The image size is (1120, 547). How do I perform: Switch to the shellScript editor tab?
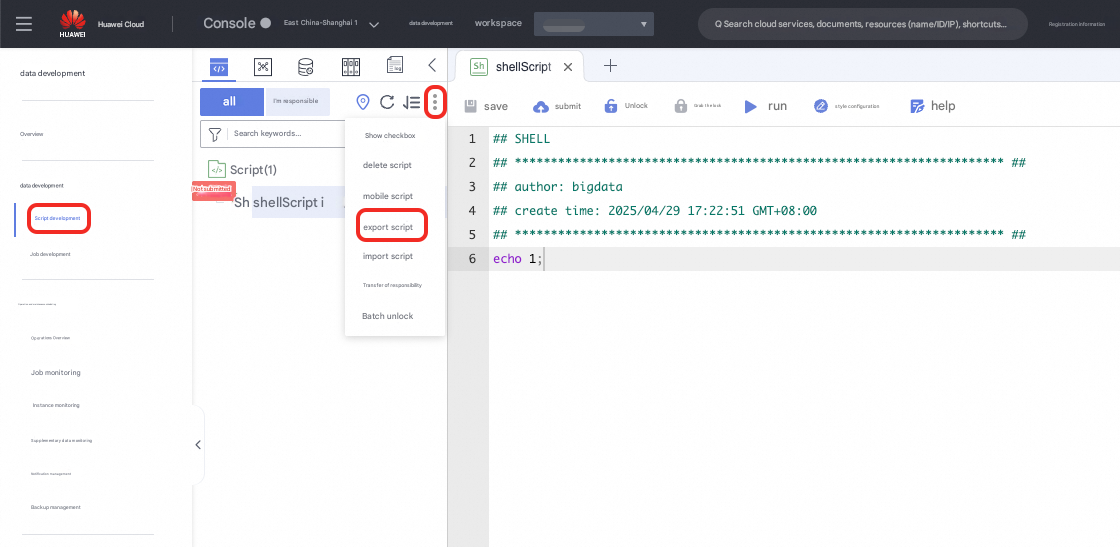(x=520, y=66)
